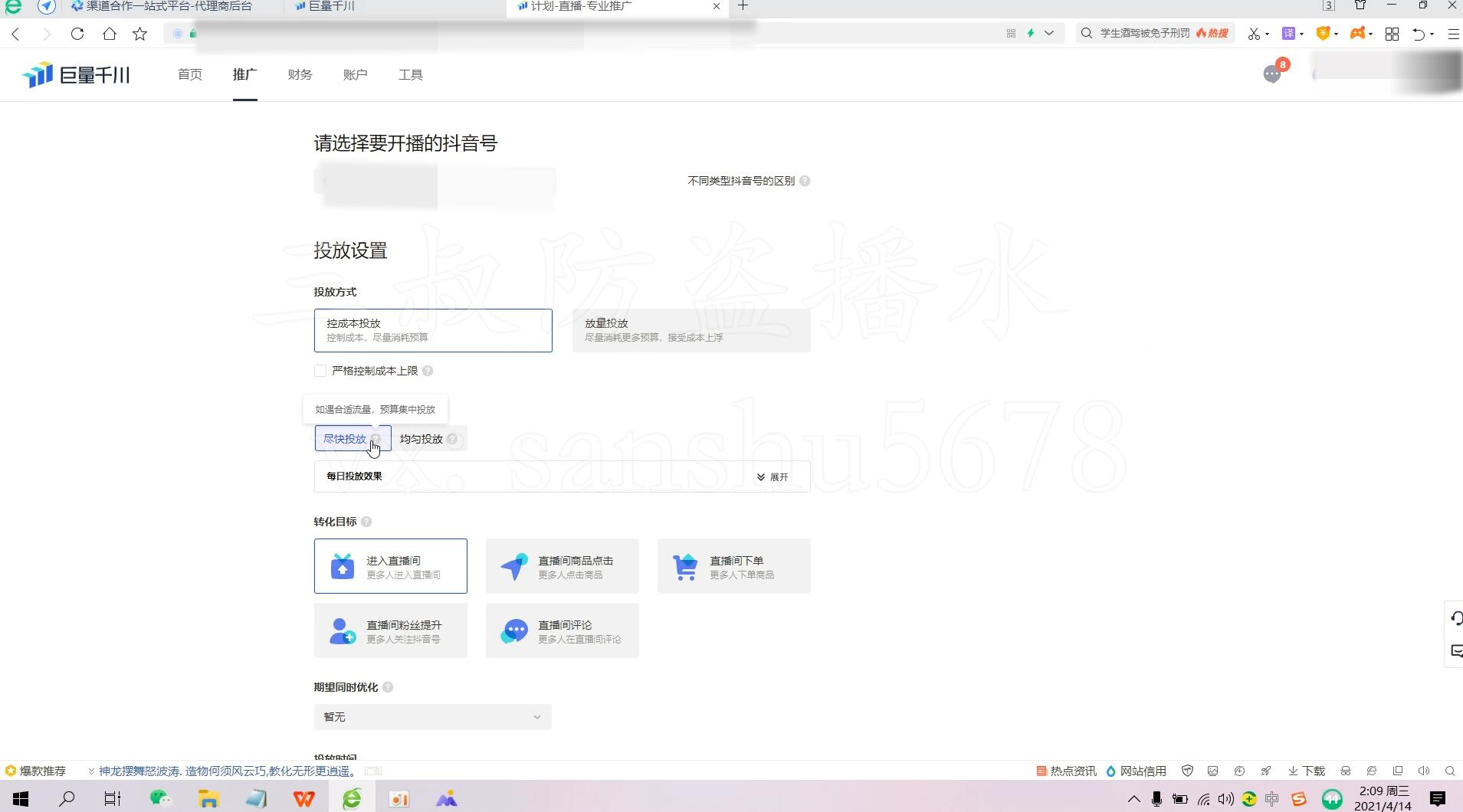Click the message notification bubble icon
Screen dimensions: 1463x812
point(1272,74)
